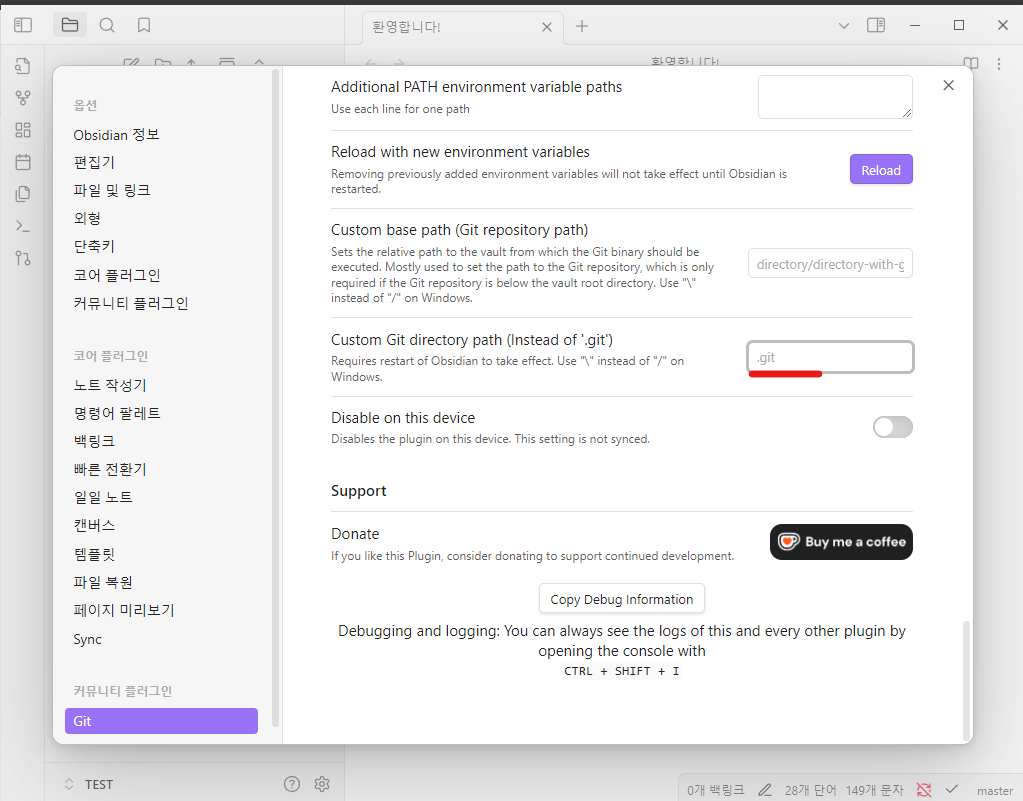Click the Reload button
Screen dimensions: 1023x801
881,170
